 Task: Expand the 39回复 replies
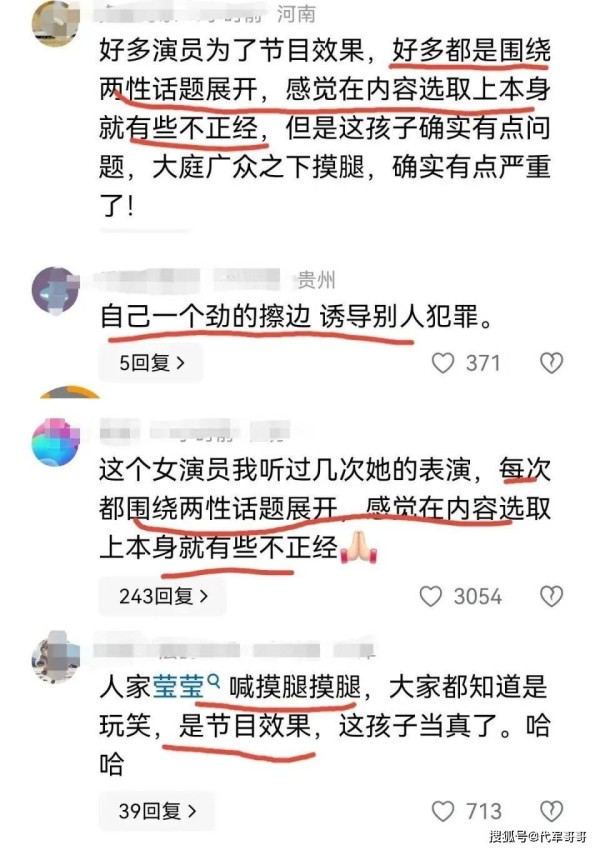156,810
